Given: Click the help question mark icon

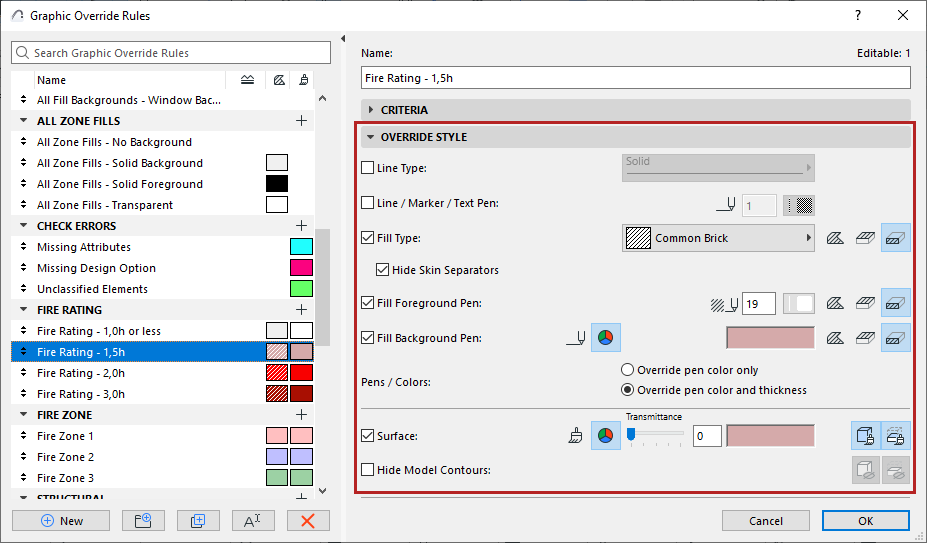Looking at the screenshot, I should pyautogui.click(x=858, y=15).
